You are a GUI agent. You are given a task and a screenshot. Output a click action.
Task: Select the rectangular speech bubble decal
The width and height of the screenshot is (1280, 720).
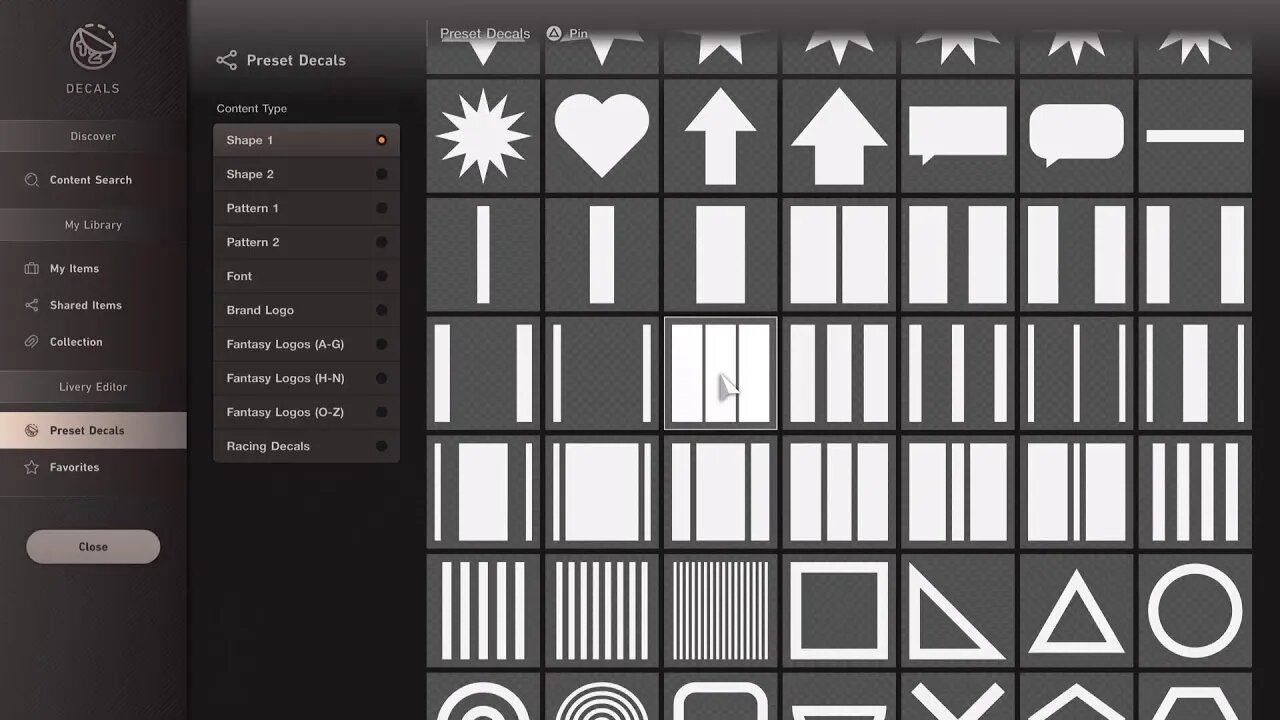957,136
